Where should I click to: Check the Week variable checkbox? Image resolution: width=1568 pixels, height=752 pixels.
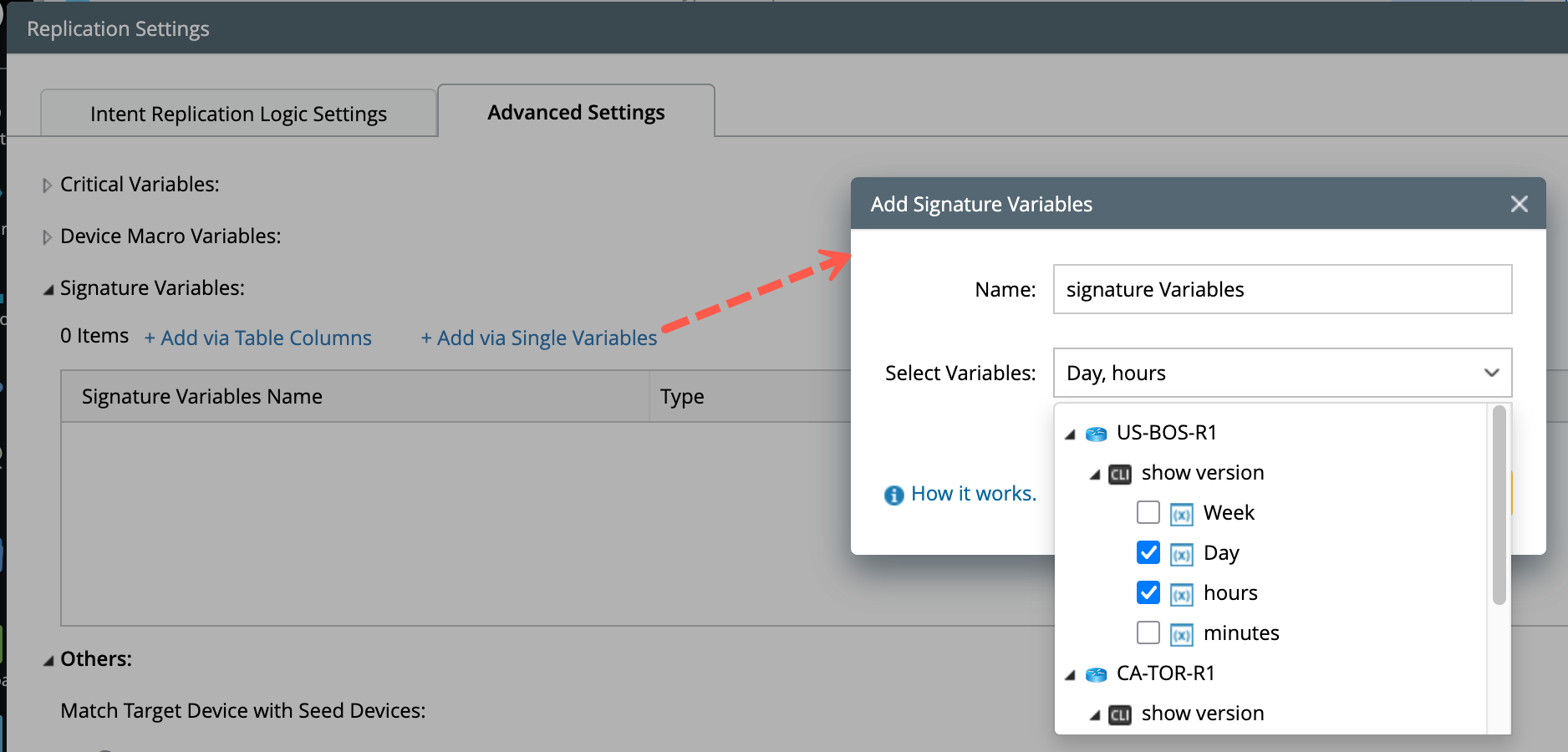coord(1148,513)
